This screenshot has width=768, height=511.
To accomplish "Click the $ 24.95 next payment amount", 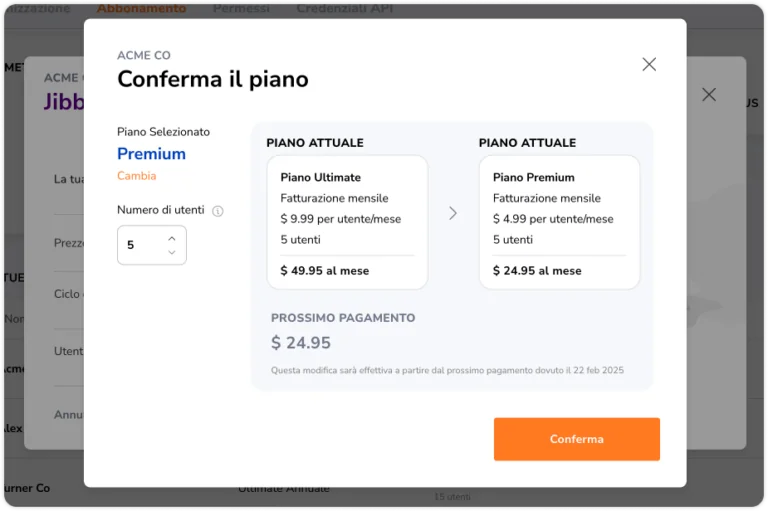I will 301,342.
